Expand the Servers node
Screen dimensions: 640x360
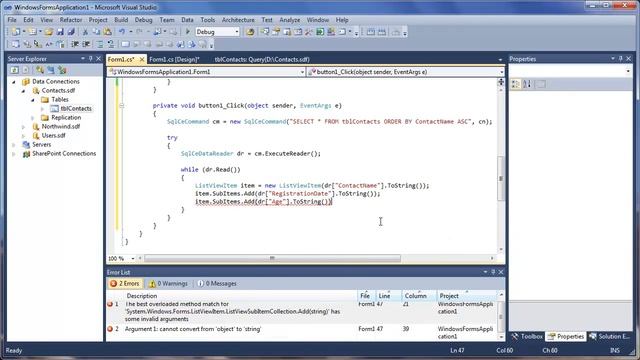(14, 144)
